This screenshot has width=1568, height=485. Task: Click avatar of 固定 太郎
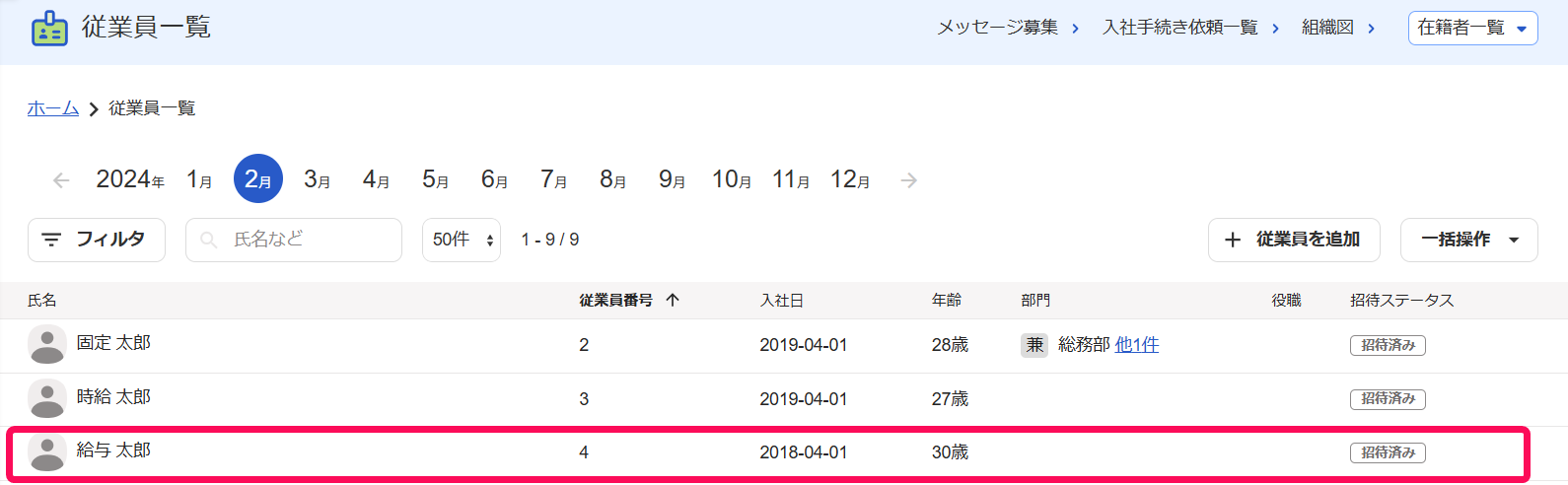tap(47, 345)
